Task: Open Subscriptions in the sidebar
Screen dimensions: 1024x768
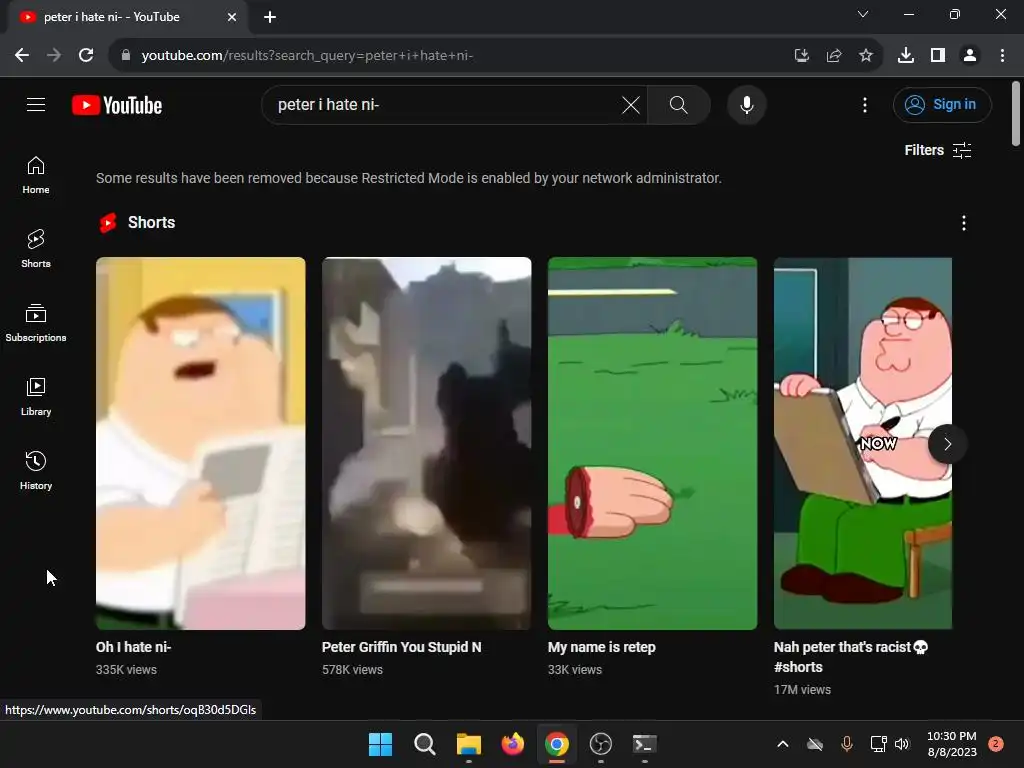Action: point(36,323)
